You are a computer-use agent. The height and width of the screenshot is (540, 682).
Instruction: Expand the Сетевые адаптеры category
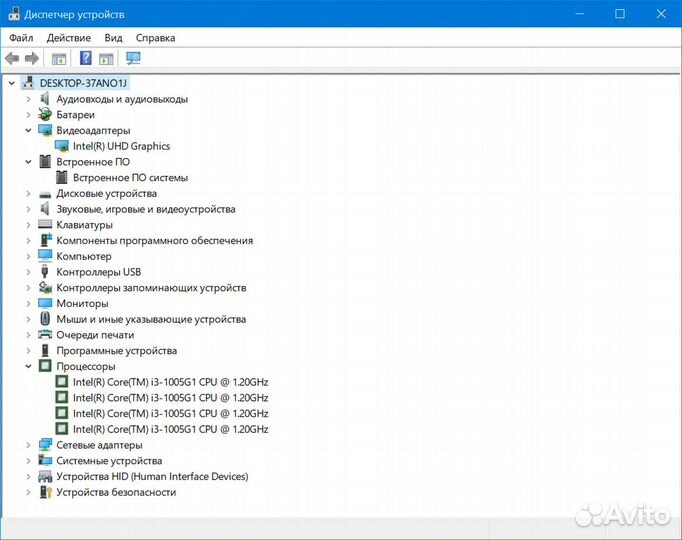(29, 445)
